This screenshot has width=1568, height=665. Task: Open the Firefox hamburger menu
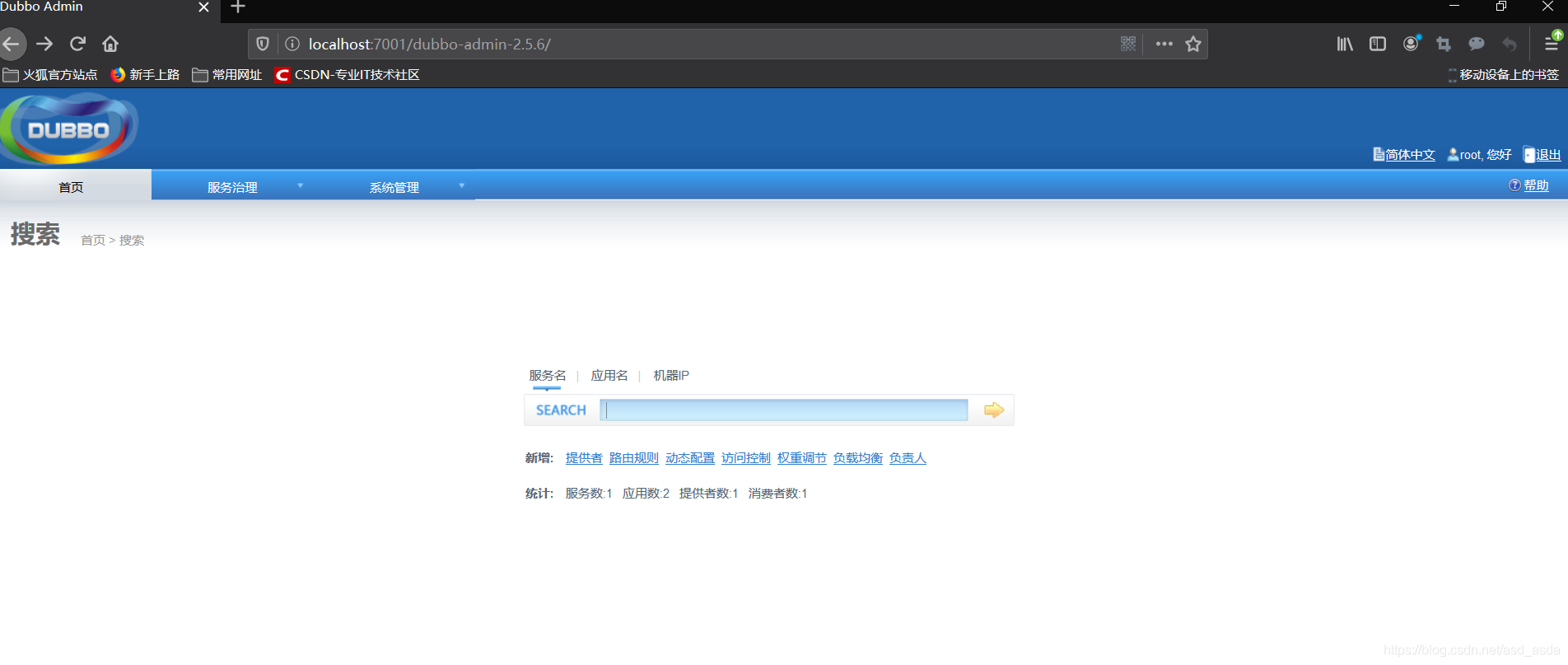tap(1551, 44)
